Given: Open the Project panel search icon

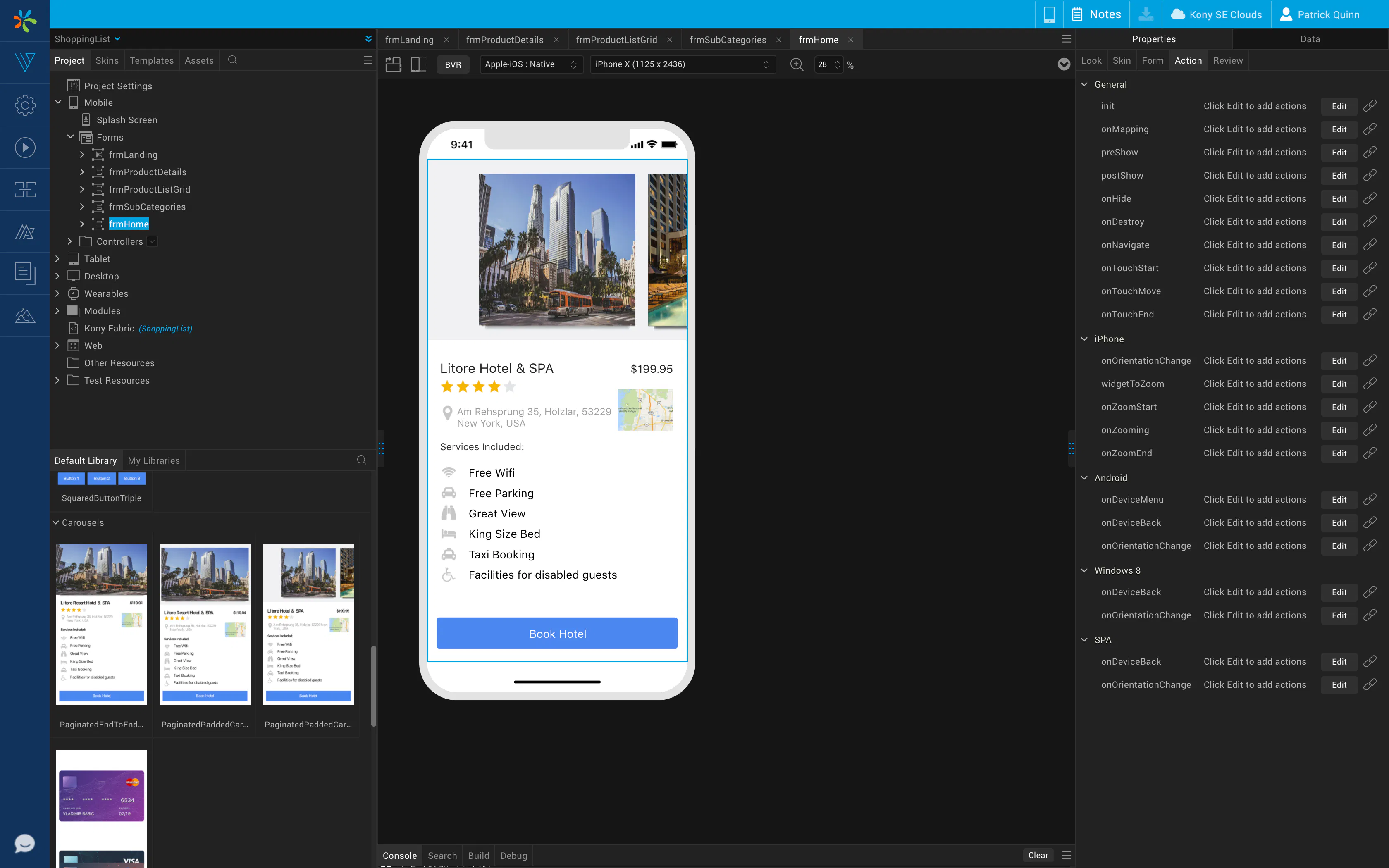Looking at the screenshot, I should coord(232,60).
